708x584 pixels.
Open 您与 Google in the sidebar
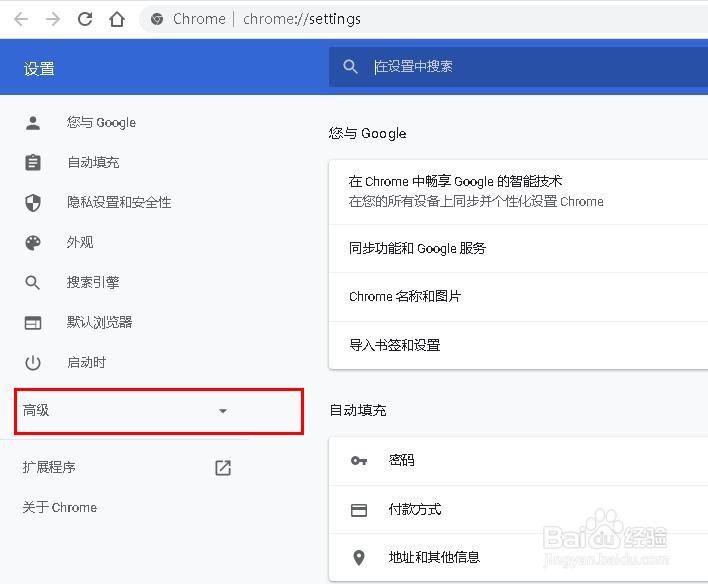101,122
